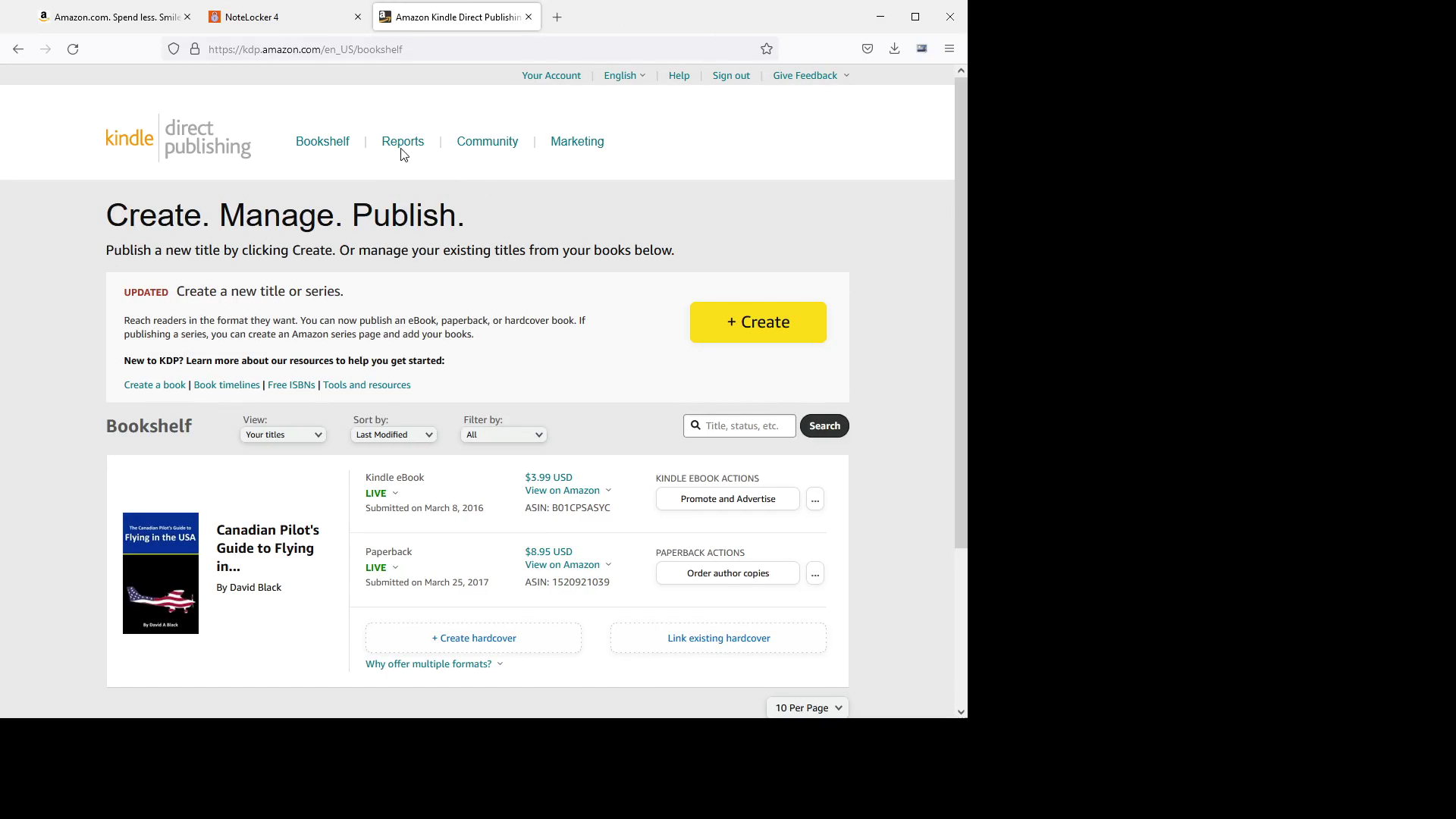Click Link existing hardcover button

(x=719, y=639)
